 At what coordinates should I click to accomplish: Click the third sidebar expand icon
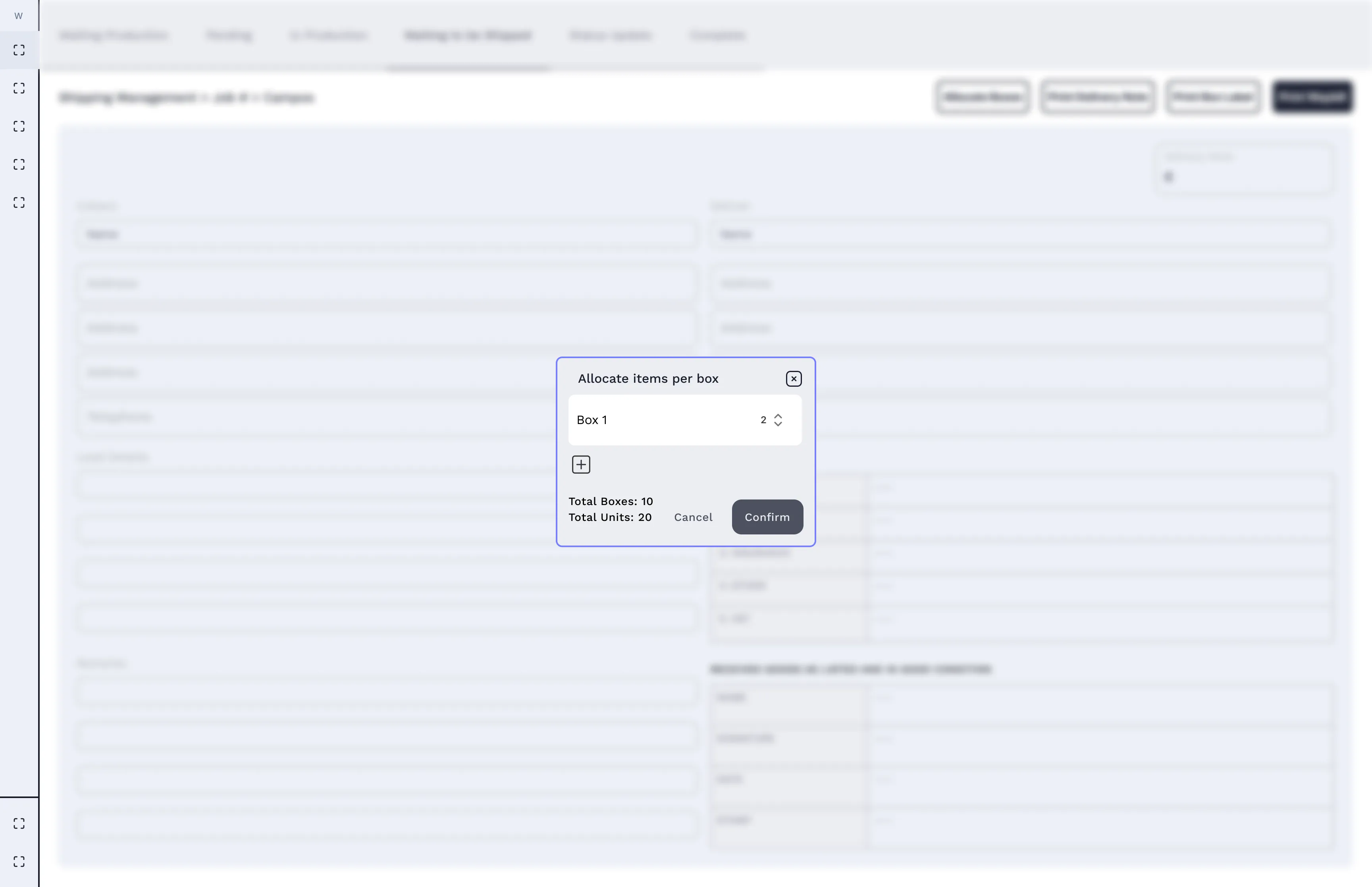point(18,126)
